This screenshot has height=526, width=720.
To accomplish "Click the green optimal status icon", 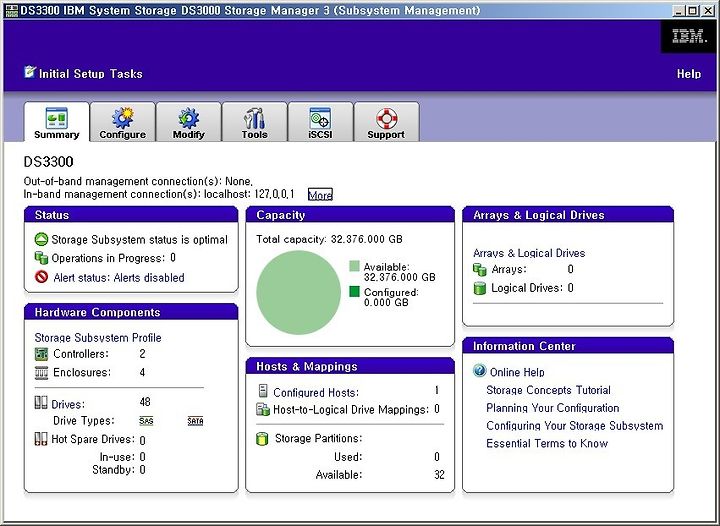I will [x=41, y=239].
